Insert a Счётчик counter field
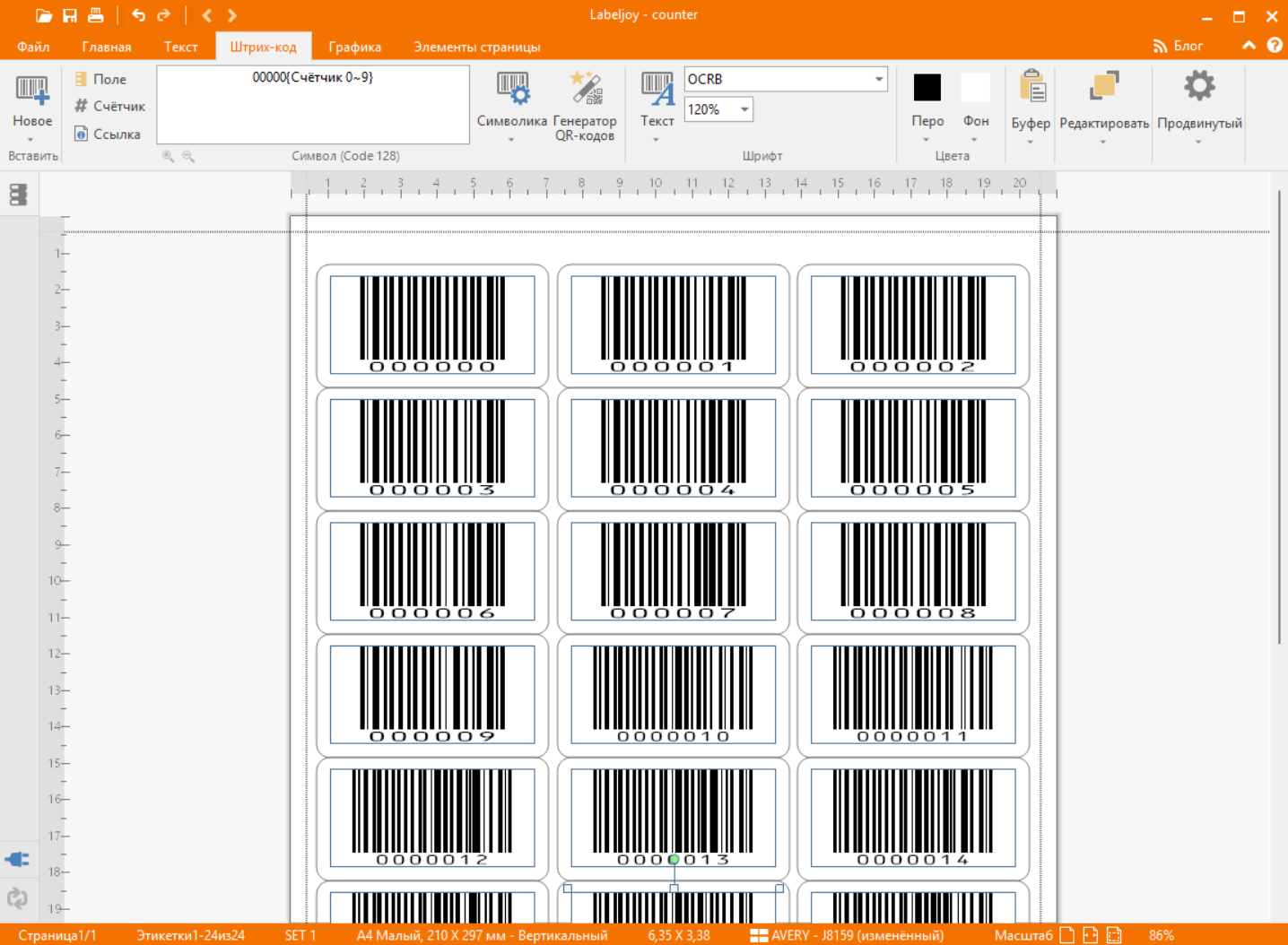Image resolution: width=1288 pixels, height=945 pixels. click(109, 106)
